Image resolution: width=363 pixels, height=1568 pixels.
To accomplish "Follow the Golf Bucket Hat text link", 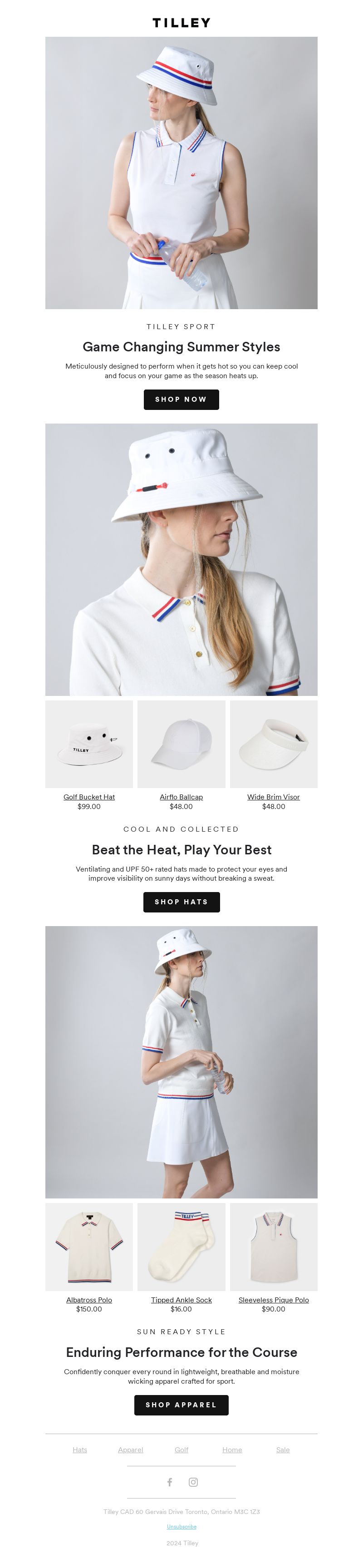I will (x=89, y=797).
